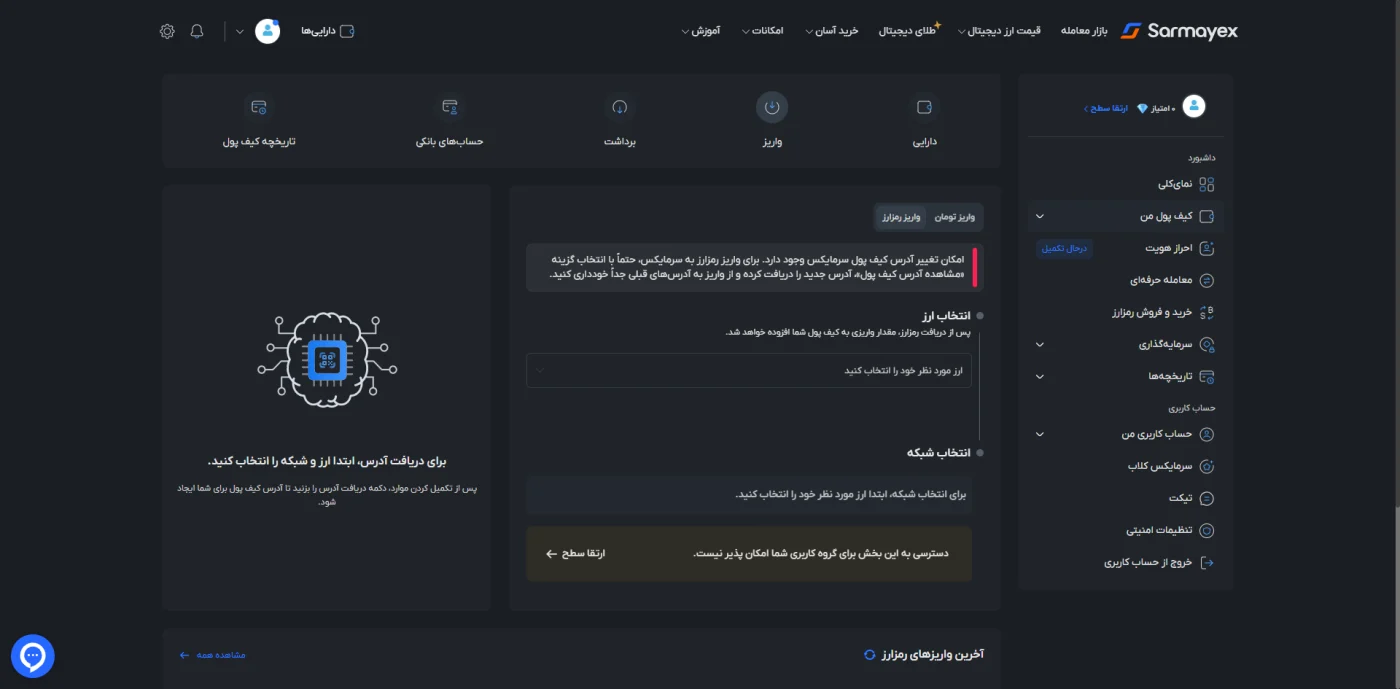Viewport: 1400px width, 689px height.
Task: Click the کیف پول من wallet icon
Action: 1207,216
